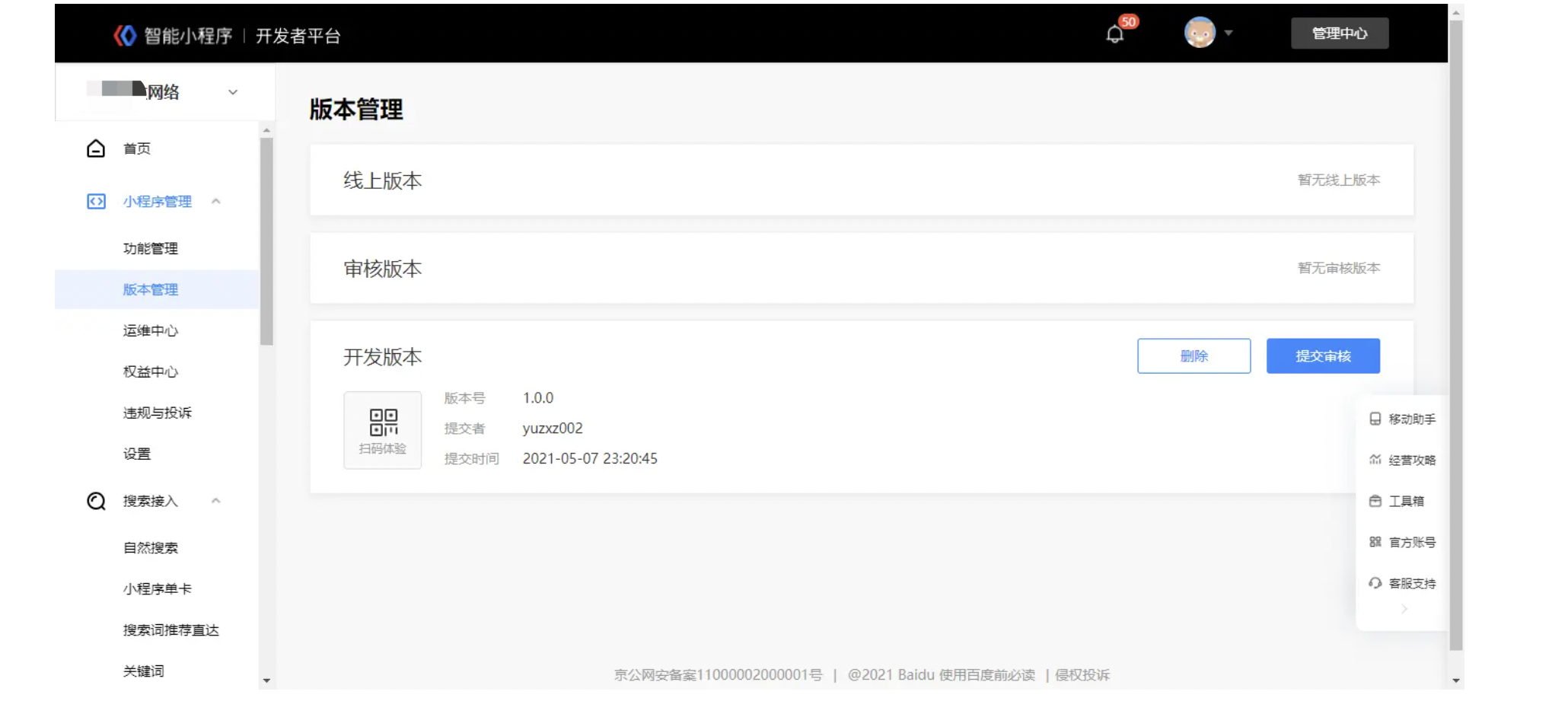Click the user avatar picture
Image resolution: width=1568 pixels, height=717 pixels.
coord(1200,33)
